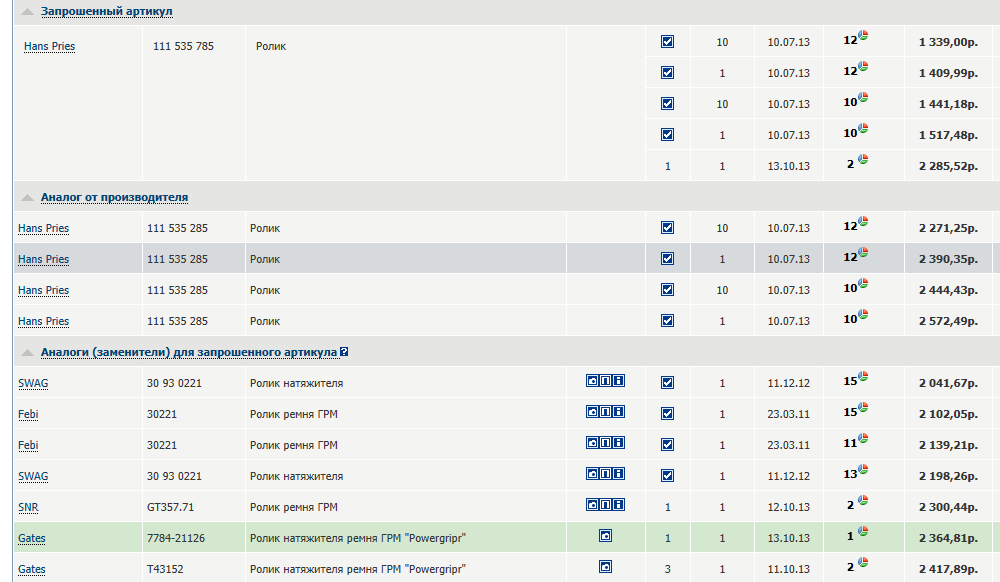Toggle checkbox in 1 409,99р. row

(667, 73)
